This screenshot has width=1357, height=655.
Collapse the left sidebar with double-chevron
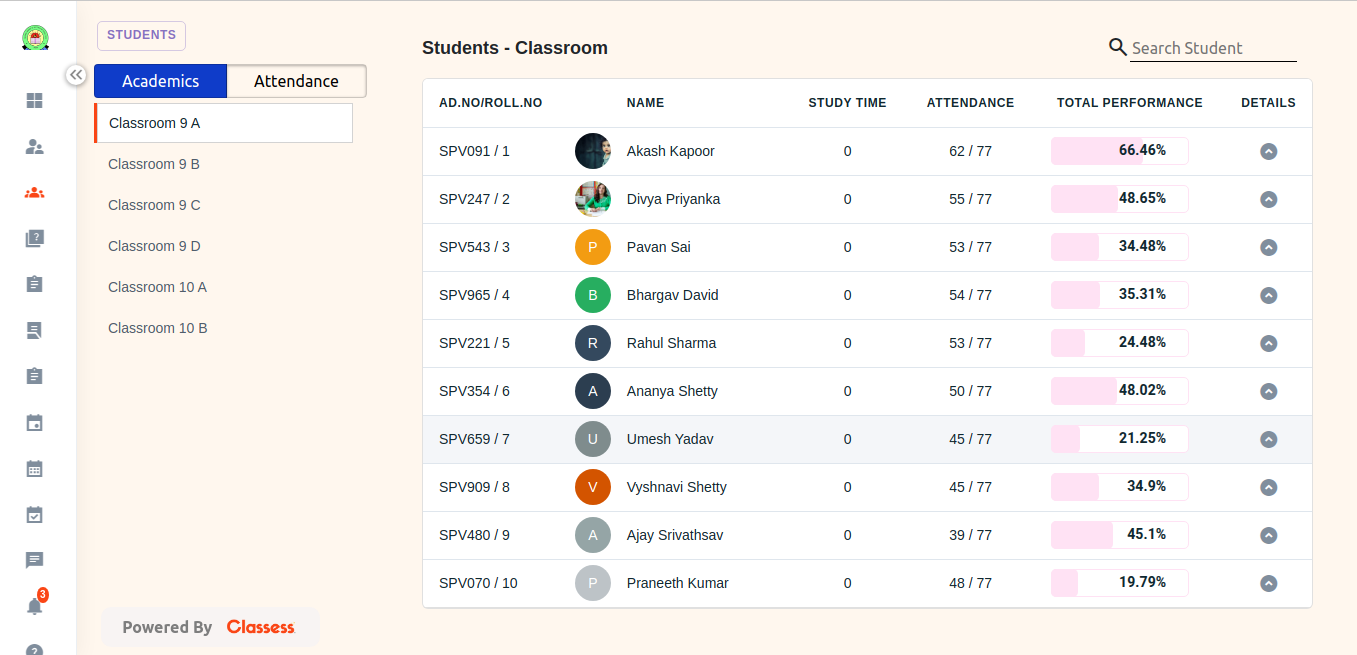point(76,74)
